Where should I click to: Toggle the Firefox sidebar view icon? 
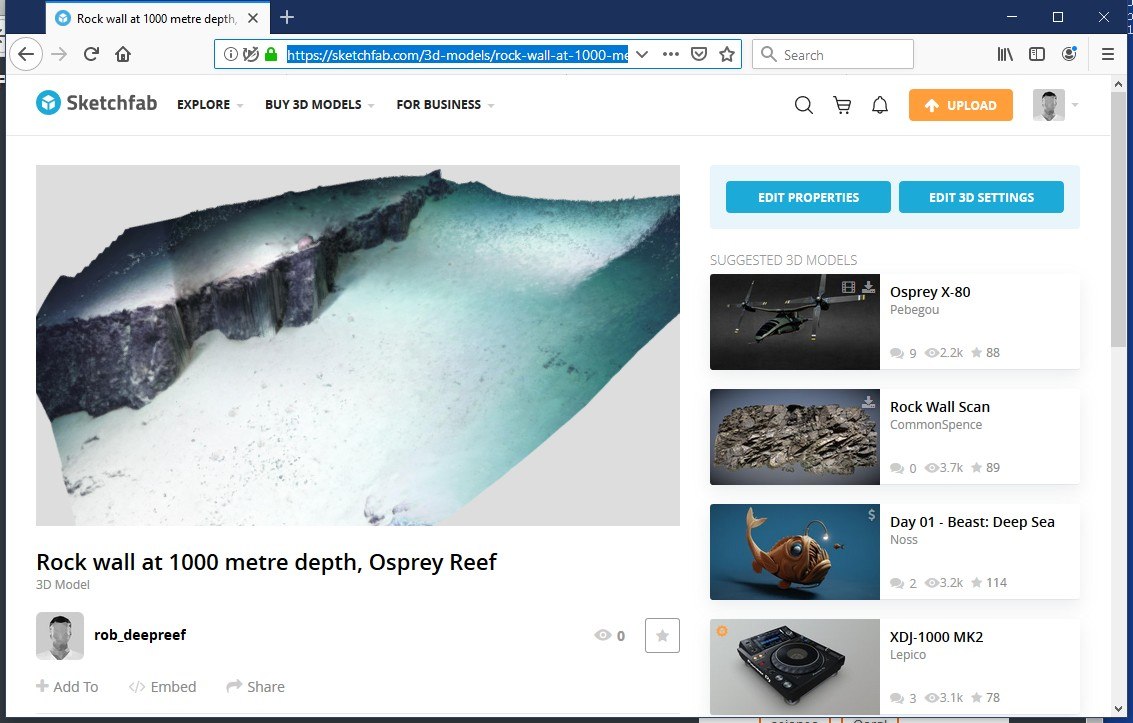[1037, 54]
